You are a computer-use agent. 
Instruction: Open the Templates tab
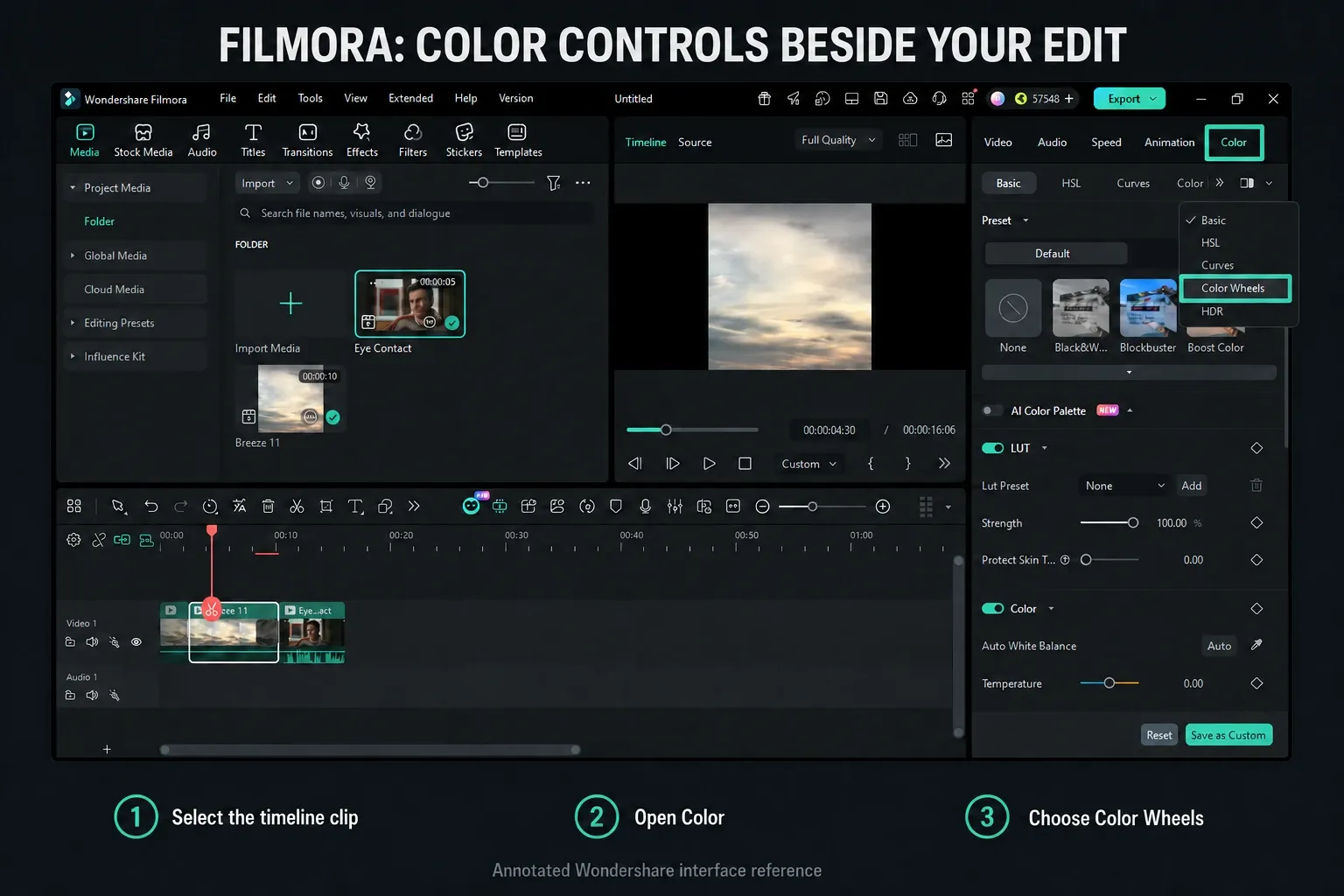[518, 141]
